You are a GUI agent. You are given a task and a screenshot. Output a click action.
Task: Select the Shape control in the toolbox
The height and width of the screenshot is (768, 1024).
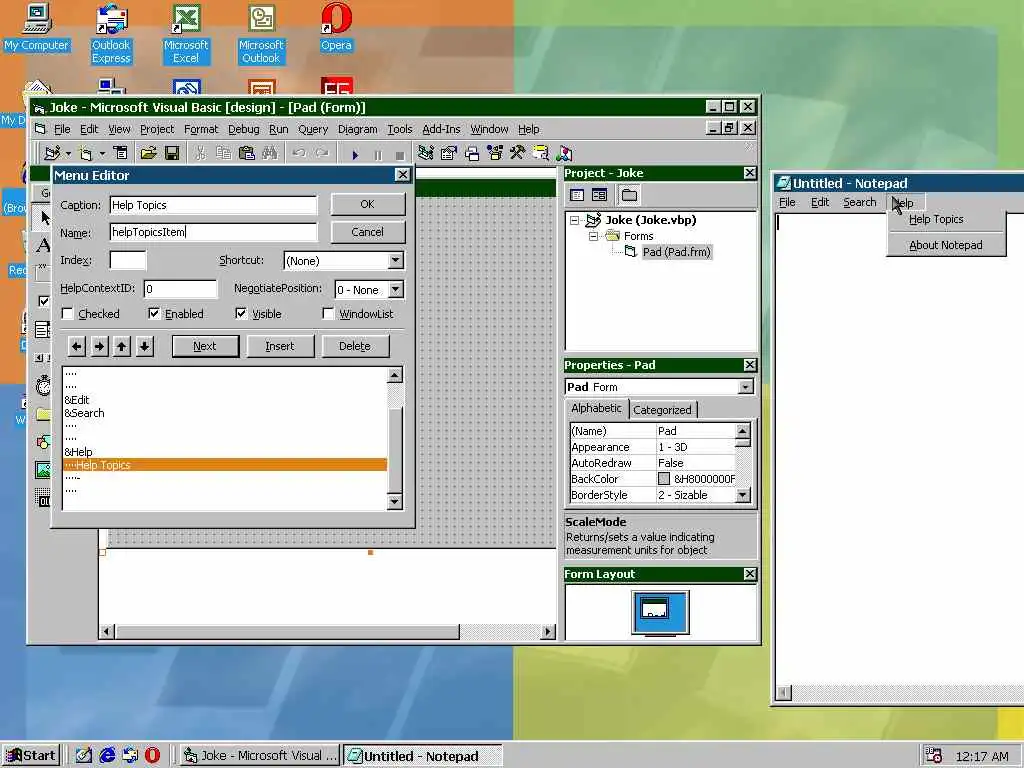(x=43, y=442)
